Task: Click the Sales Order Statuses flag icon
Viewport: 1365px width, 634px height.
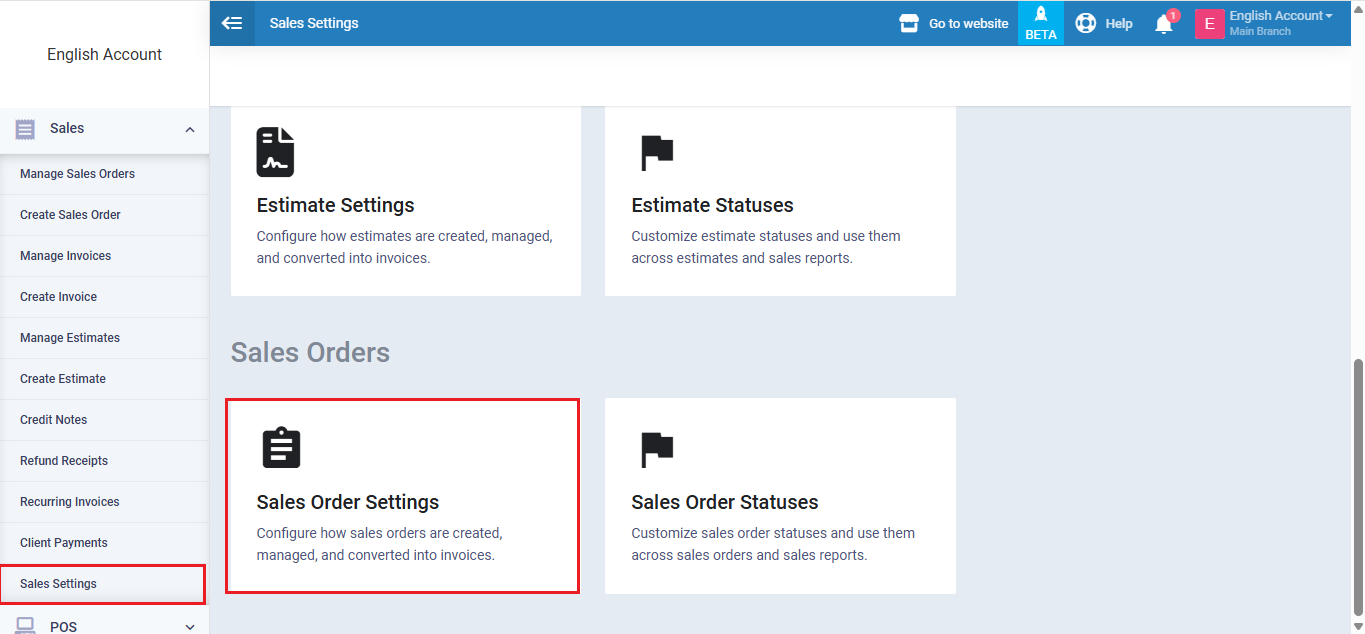Action: [x=657, y=450]
